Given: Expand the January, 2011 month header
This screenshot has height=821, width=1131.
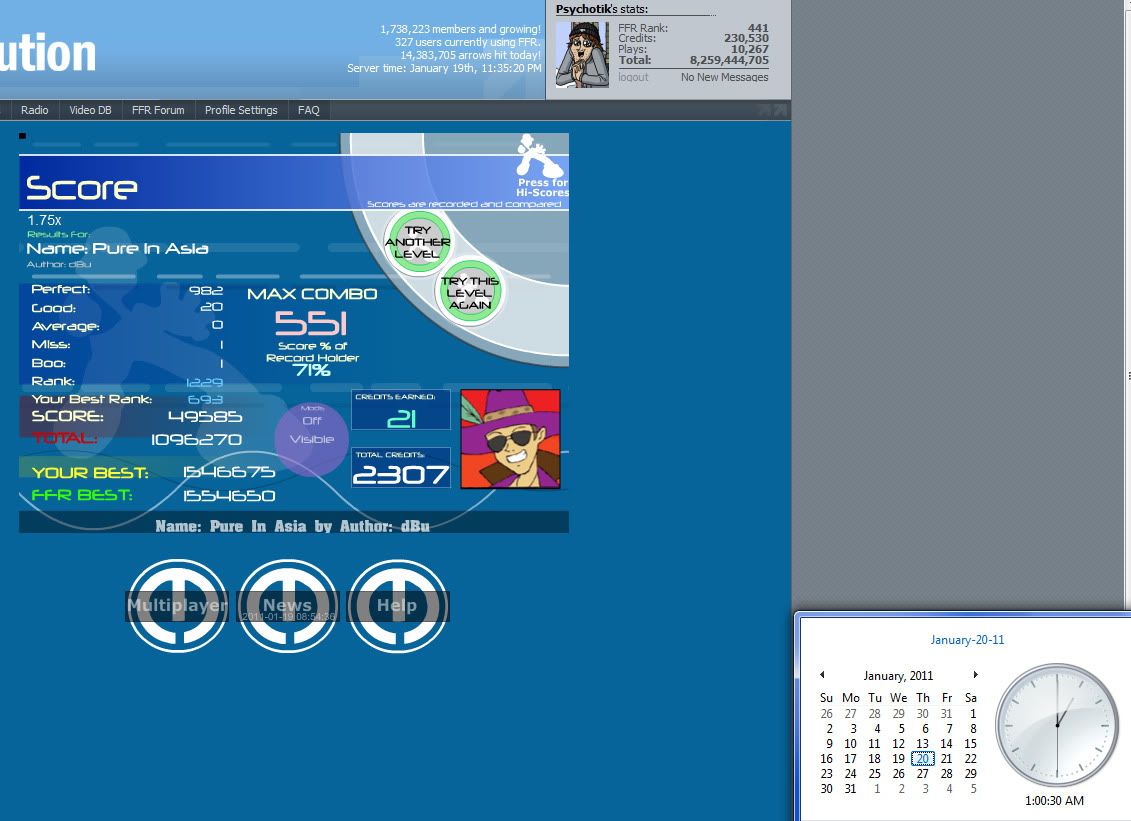Looking at the screenshot, I should coord(898,676).
